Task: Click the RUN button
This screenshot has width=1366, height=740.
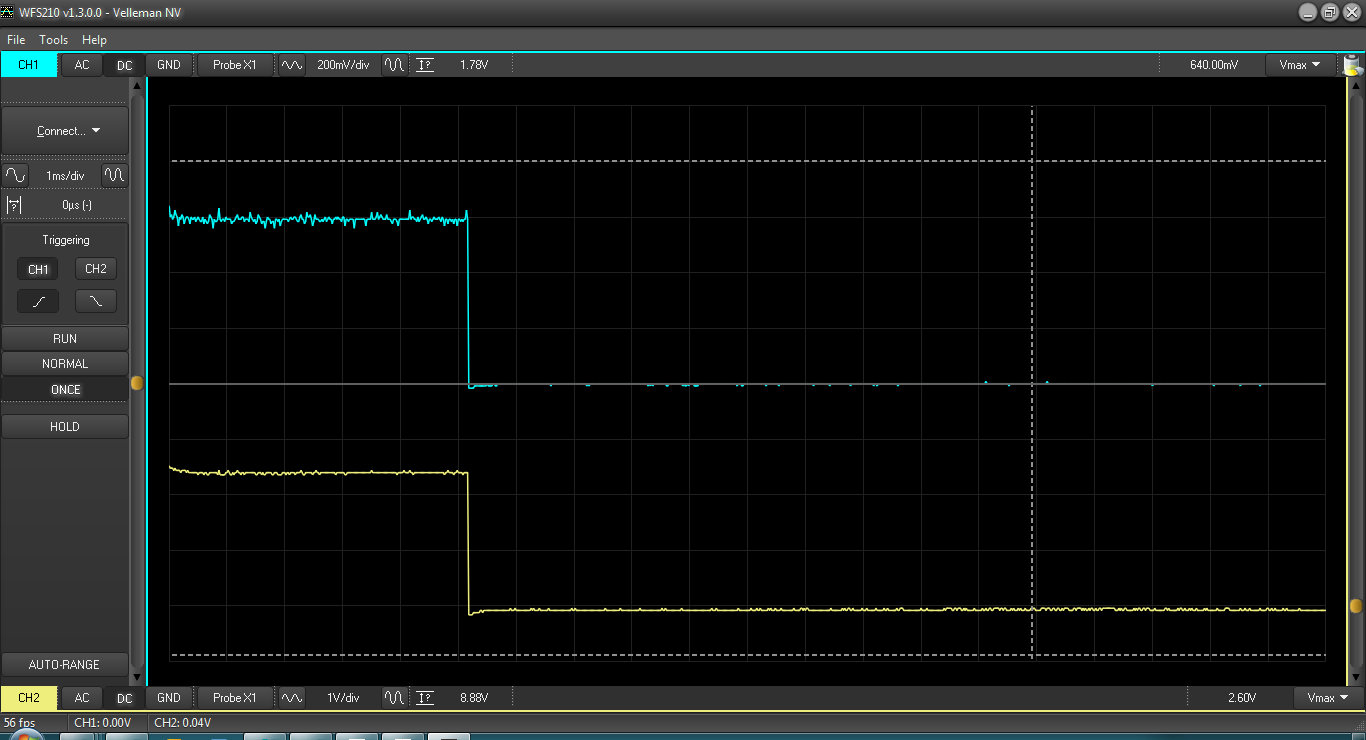Action: click(65, 338)
